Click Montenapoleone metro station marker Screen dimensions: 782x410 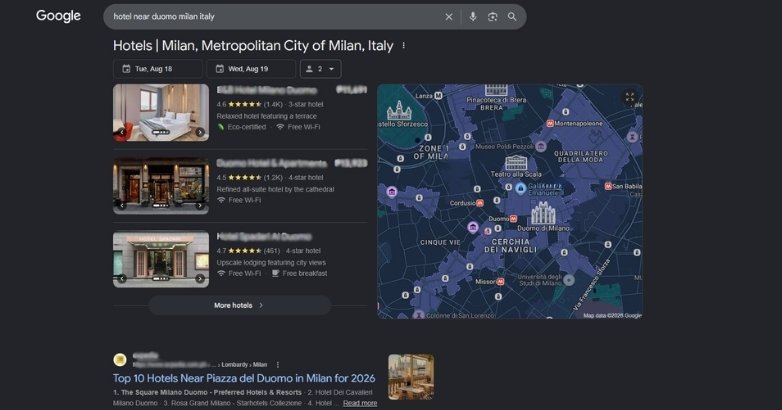[x=550, y=124]
